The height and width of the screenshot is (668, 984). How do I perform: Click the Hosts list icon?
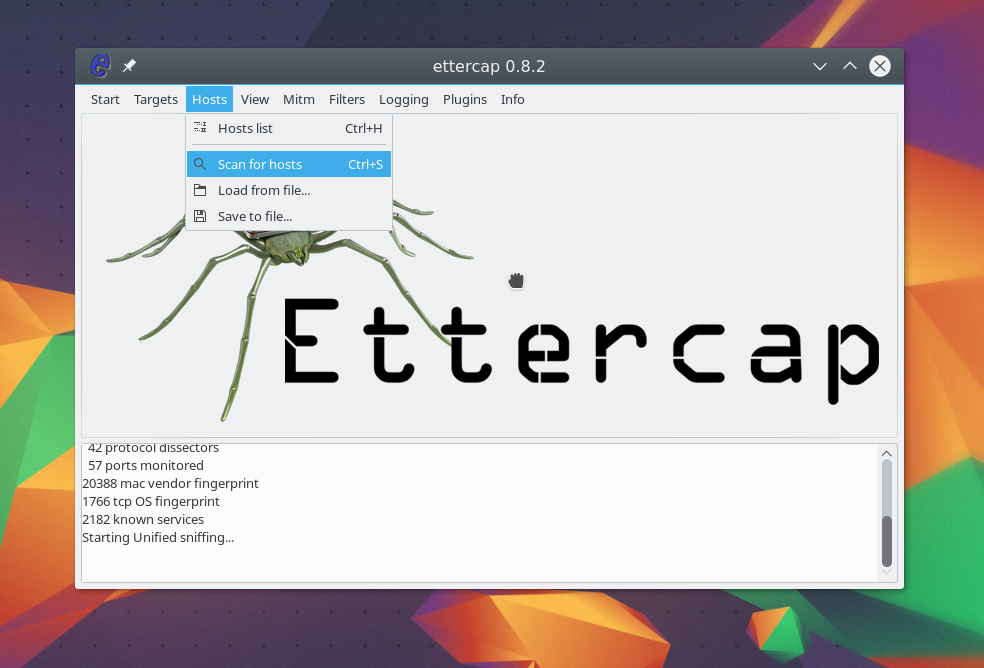click(x=200, y=127)
